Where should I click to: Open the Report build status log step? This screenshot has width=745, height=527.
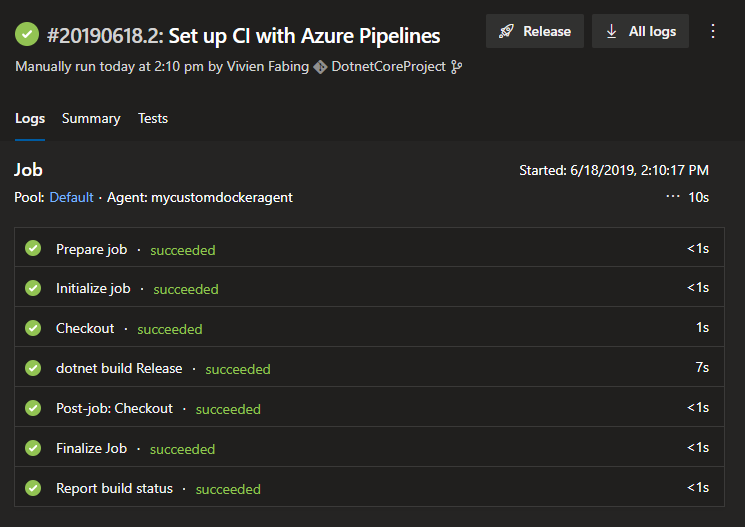(369, 487)
